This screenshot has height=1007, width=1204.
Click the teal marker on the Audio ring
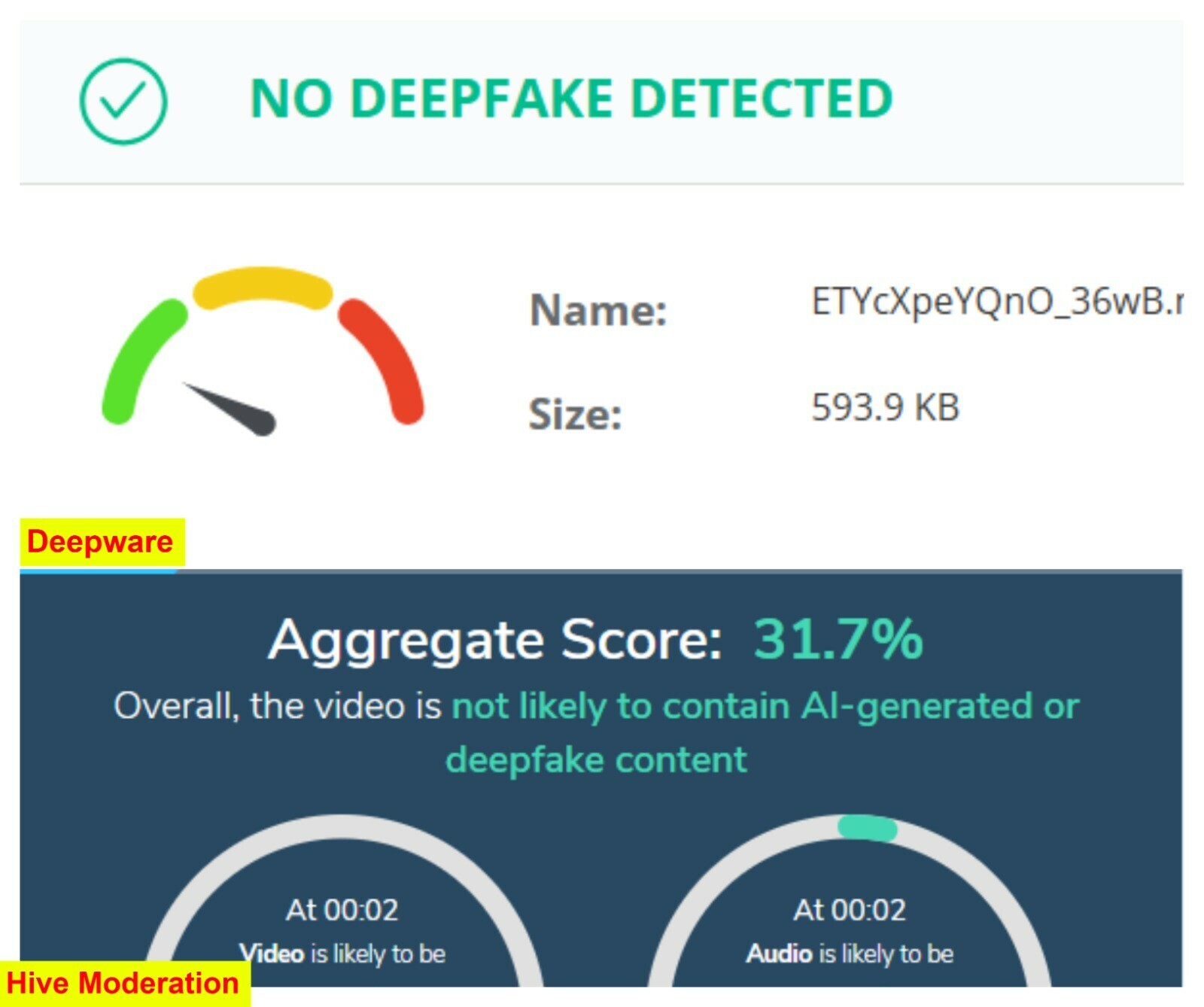click(867, 828)
